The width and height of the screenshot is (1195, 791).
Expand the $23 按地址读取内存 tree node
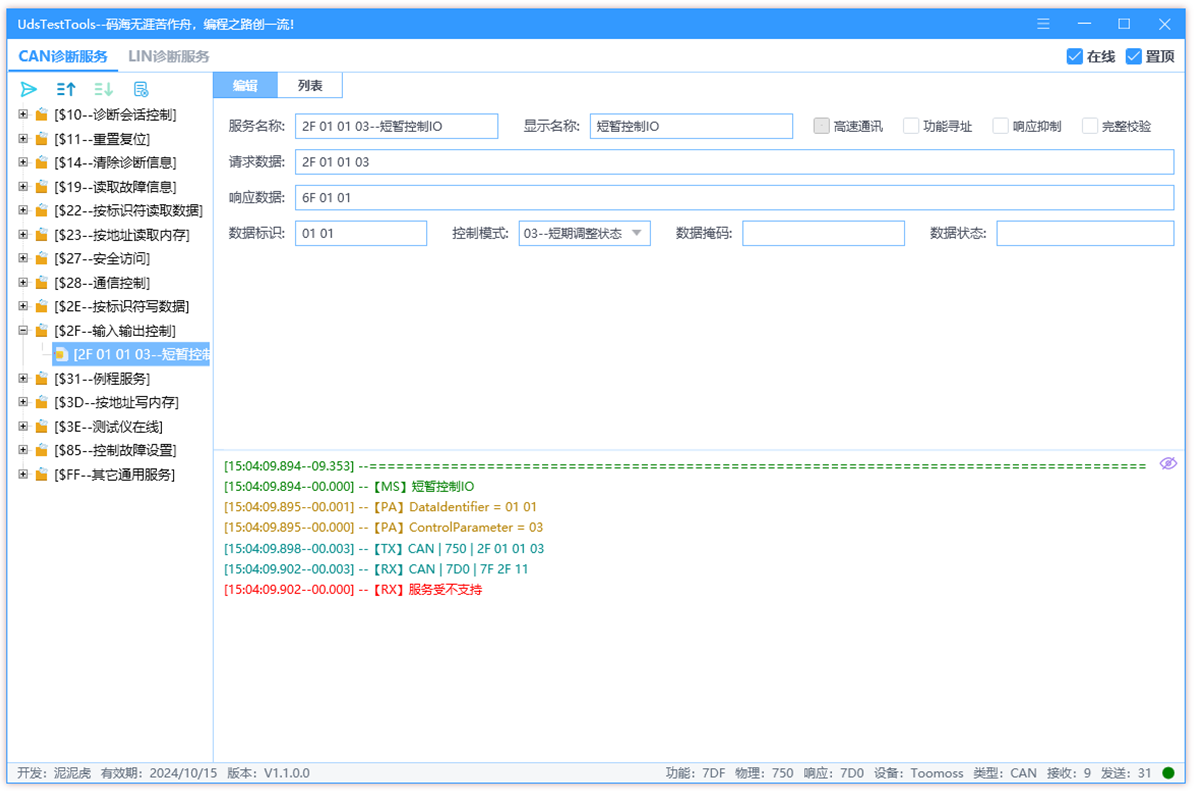pyautogui.click(x=23, y=235)
